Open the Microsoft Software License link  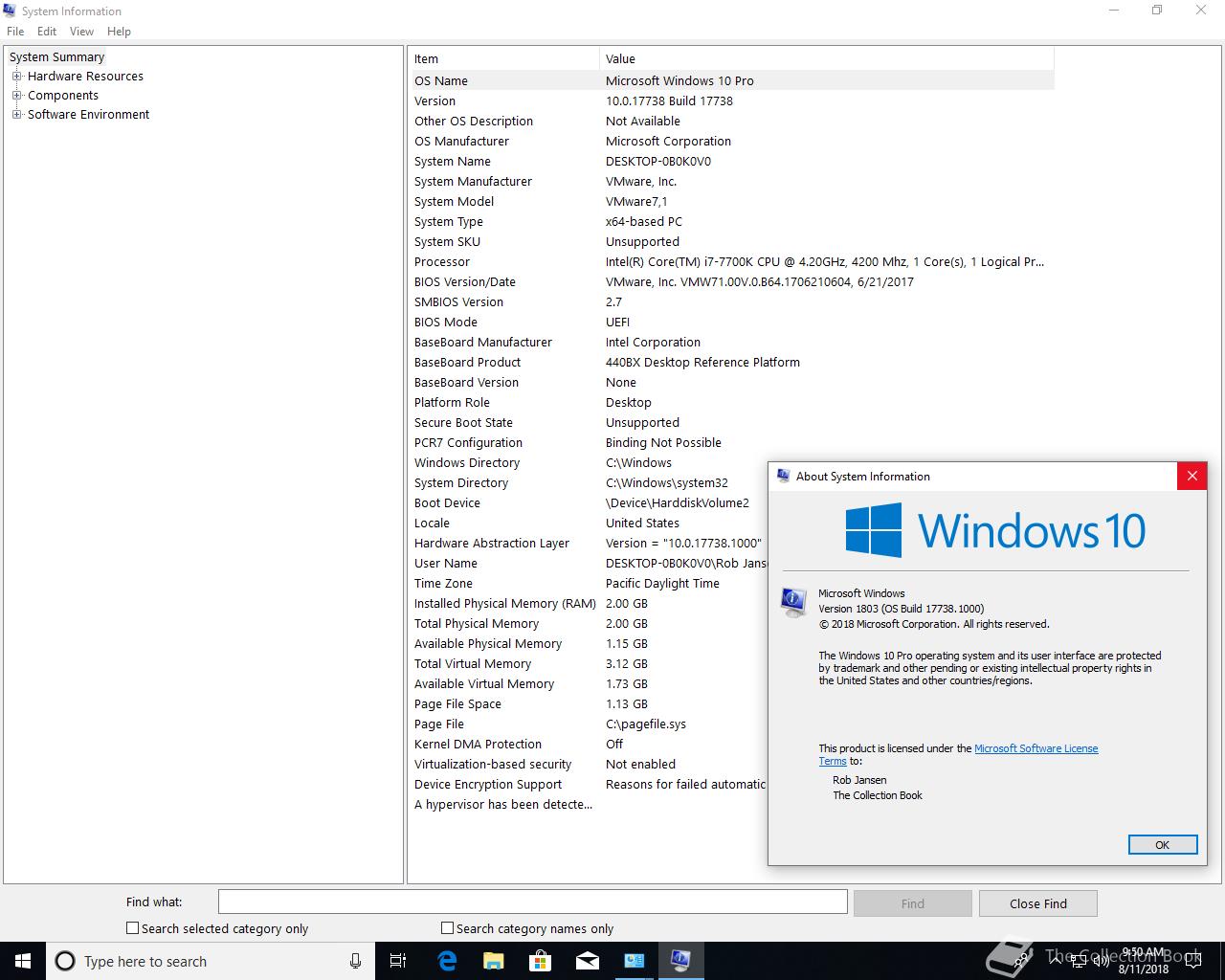1036,748
